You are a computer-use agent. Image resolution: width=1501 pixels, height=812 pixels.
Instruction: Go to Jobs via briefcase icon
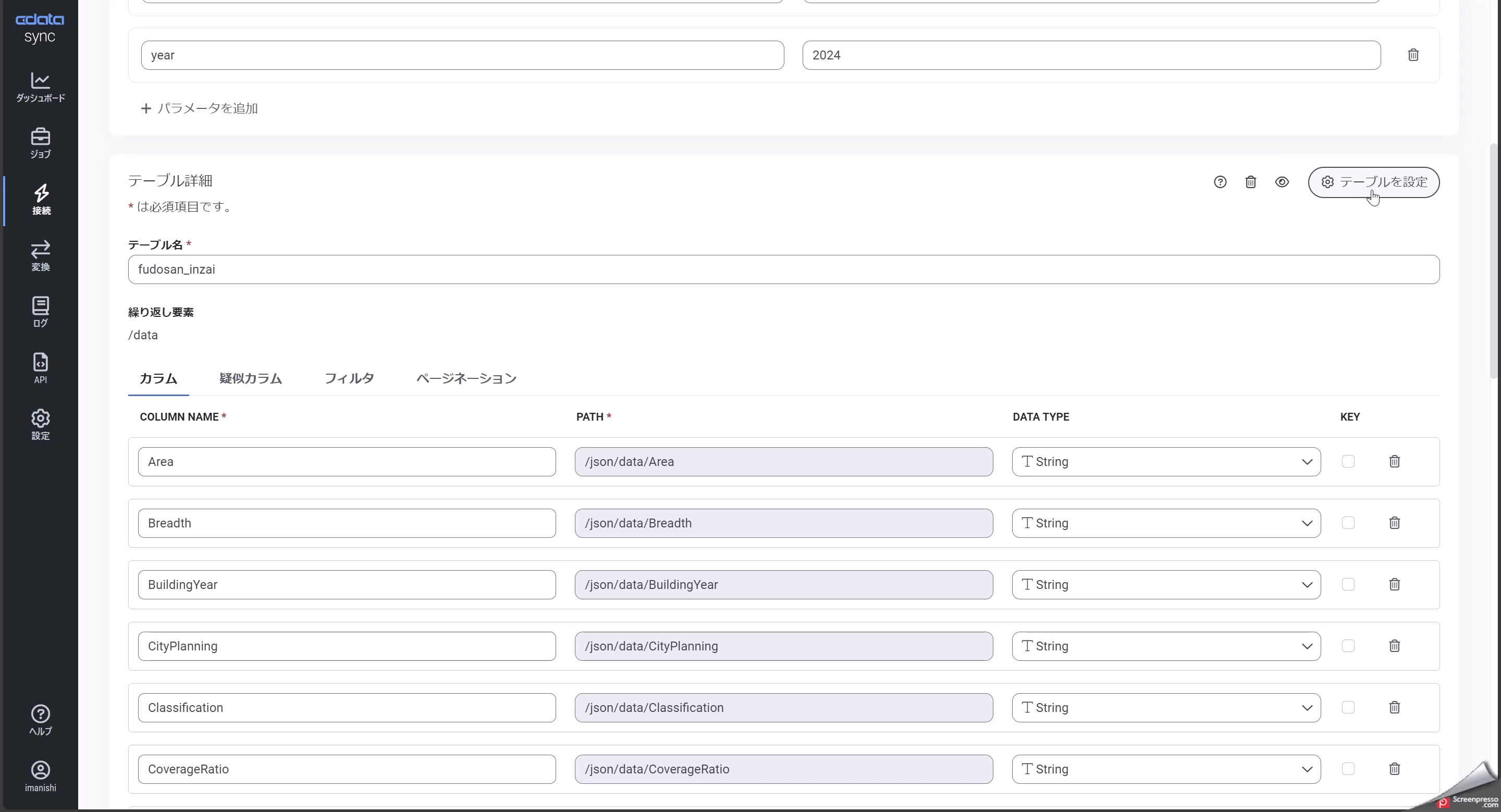point(40,143)
